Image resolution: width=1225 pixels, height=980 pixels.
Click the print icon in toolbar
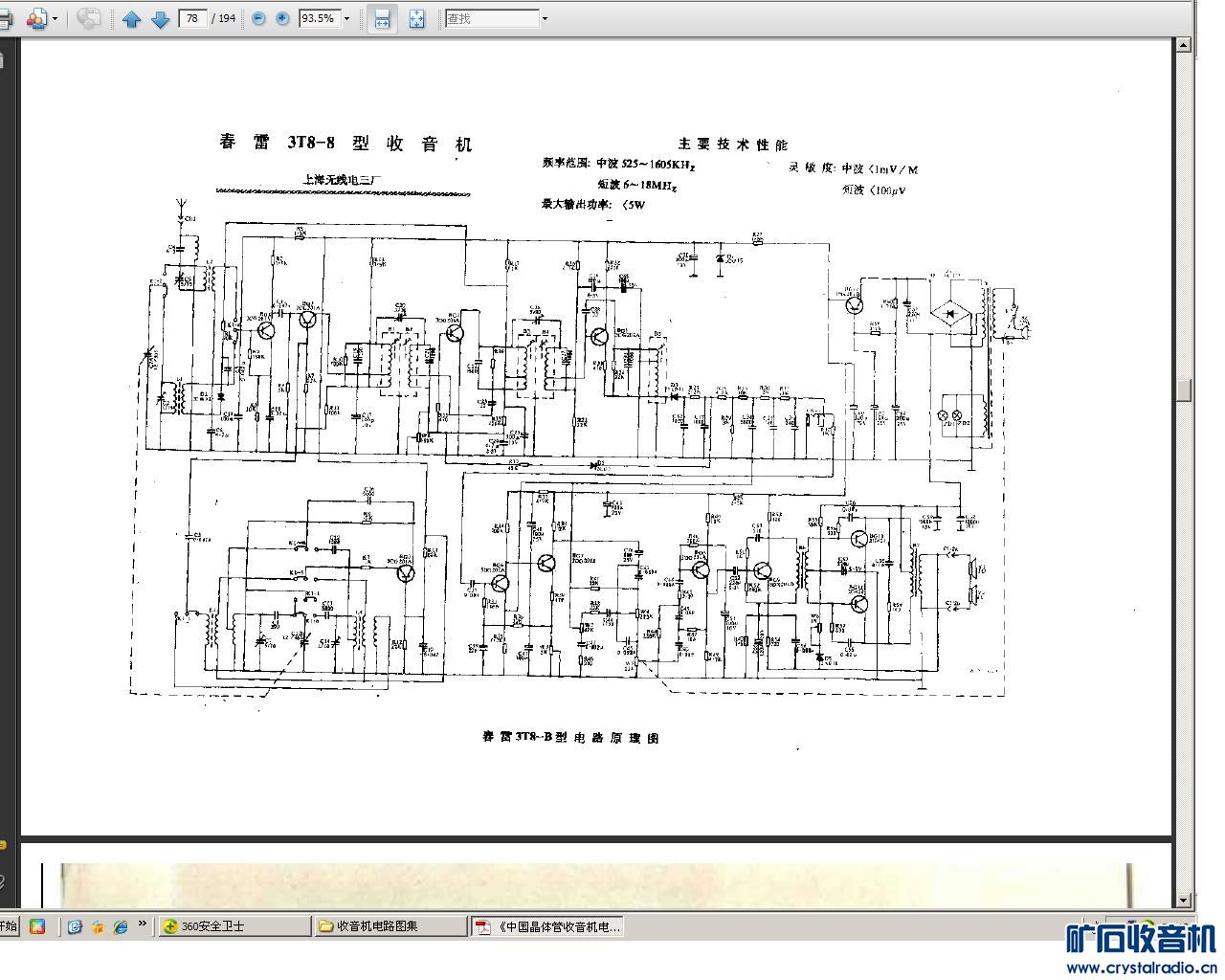click(4, 18)
